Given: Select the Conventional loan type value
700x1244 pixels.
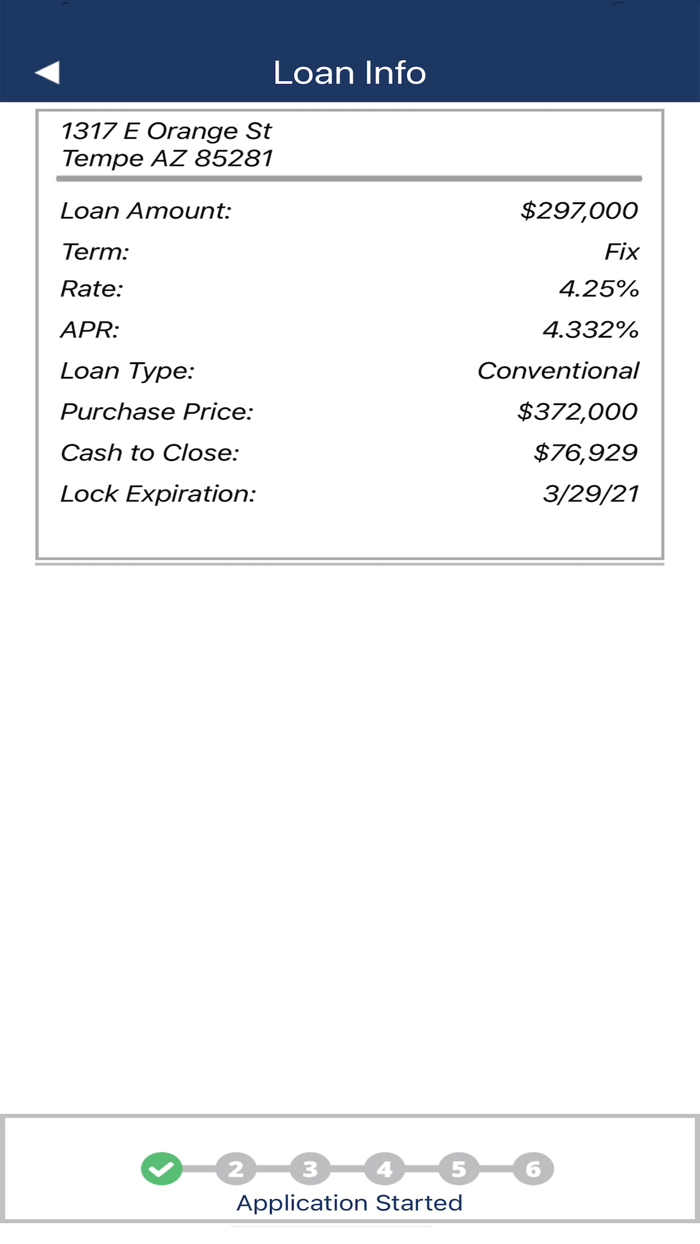Looking at the screenshot, I should point(559,370).
